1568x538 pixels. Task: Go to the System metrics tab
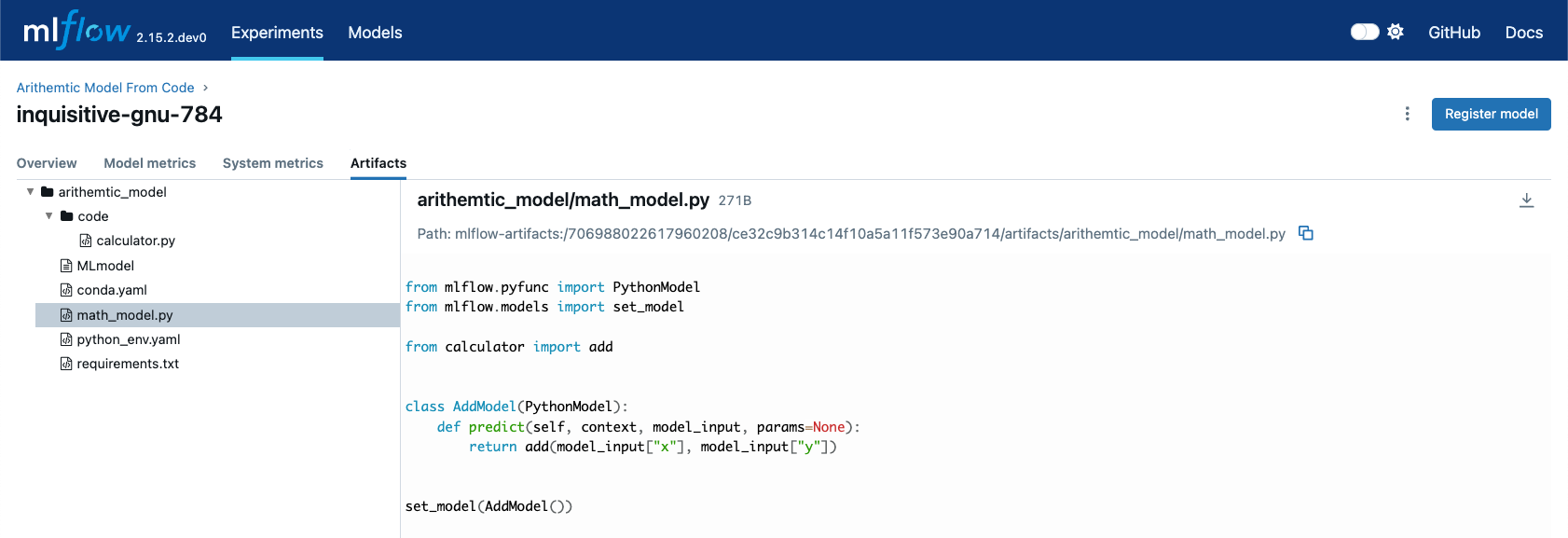point(272,163)
